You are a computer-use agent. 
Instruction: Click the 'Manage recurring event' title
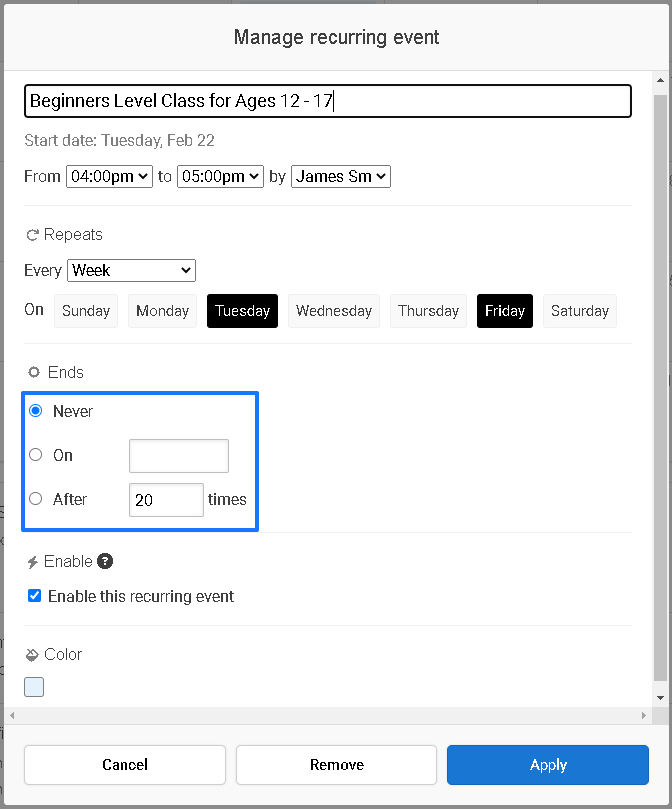[337, 37]
